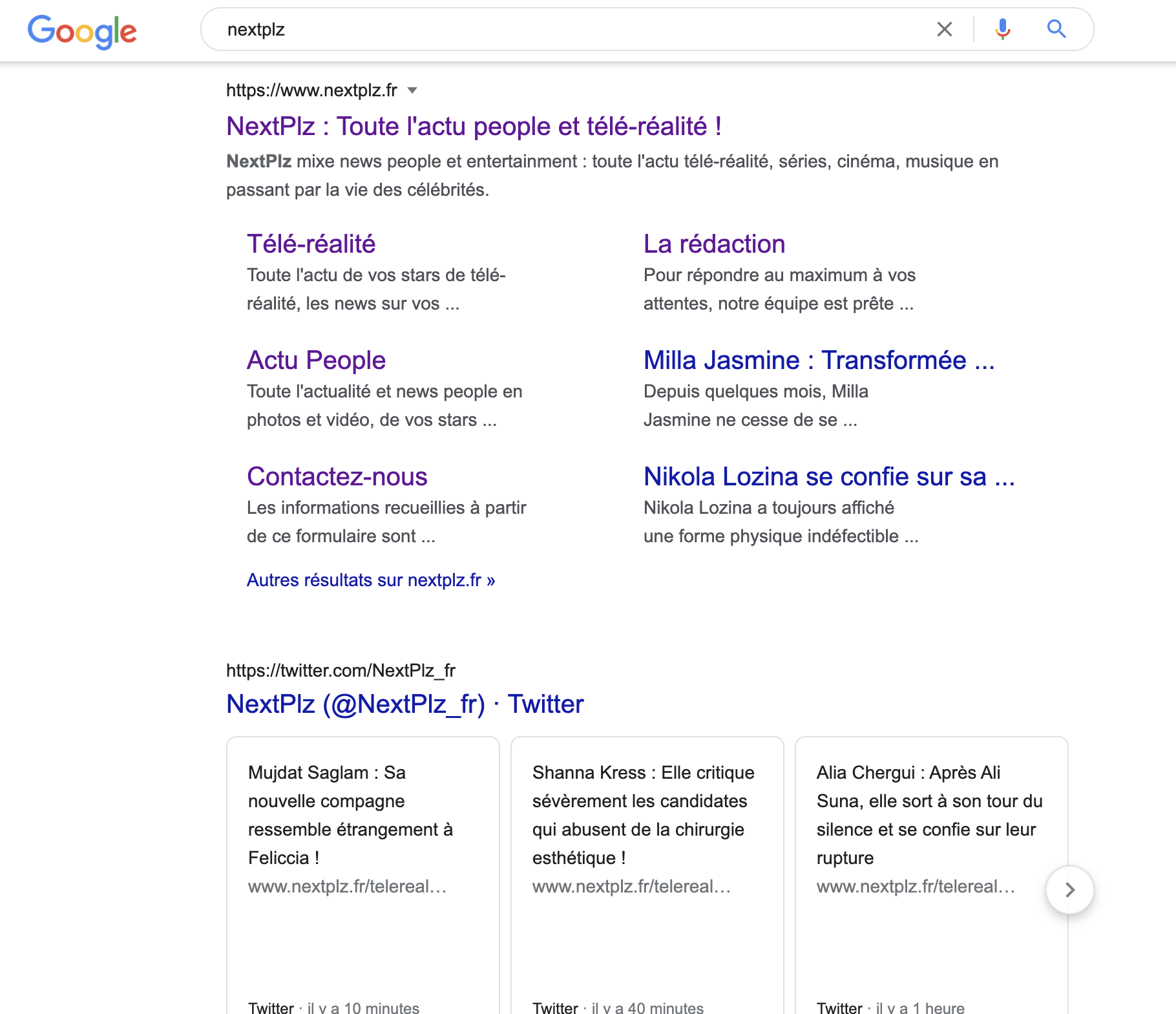
Task: Click nextplz.fr link in Mujdat Saglam tweet
Action: tap(347, 887)
